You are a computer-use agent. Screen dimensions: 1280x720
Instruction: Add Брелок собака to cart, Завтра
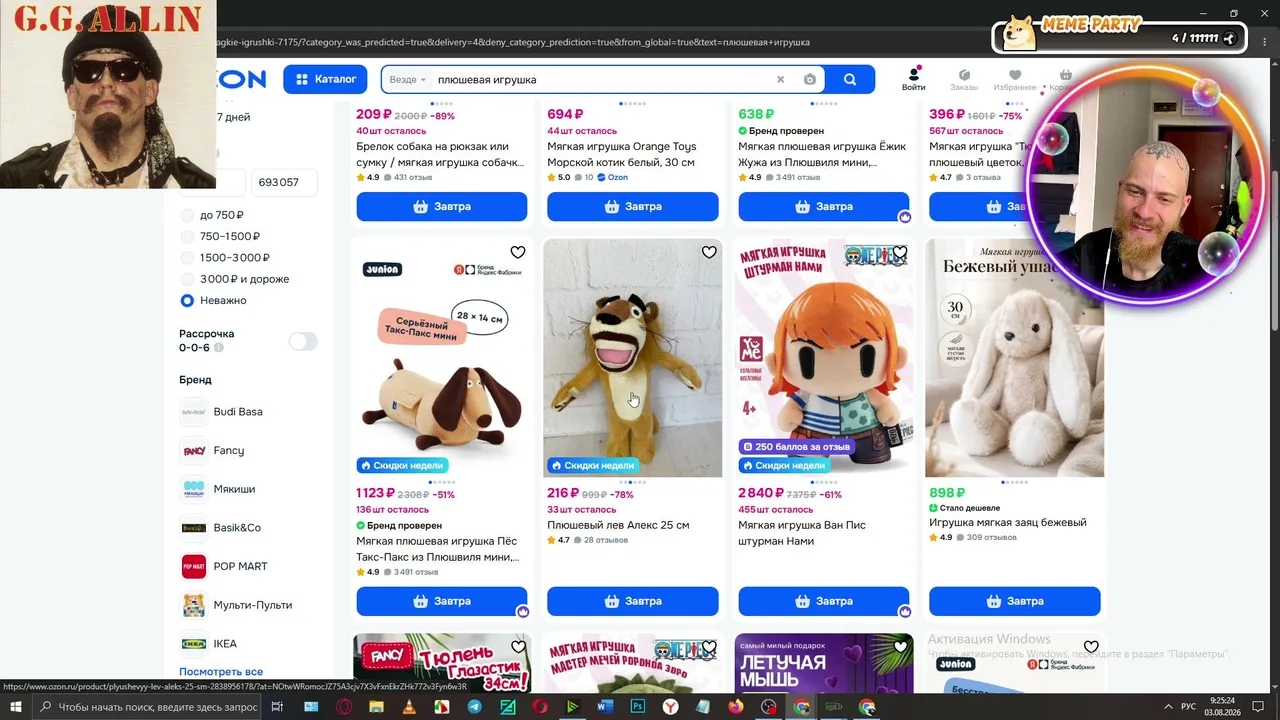(442, 206)
